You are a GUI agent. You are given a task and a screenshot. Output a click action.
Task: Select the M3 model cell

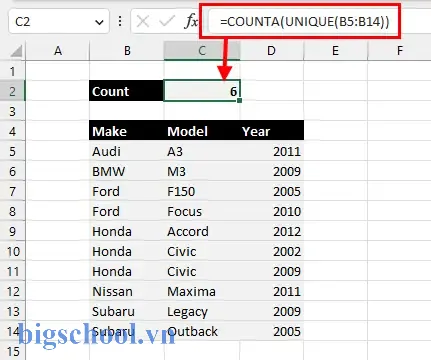[202, 171]
